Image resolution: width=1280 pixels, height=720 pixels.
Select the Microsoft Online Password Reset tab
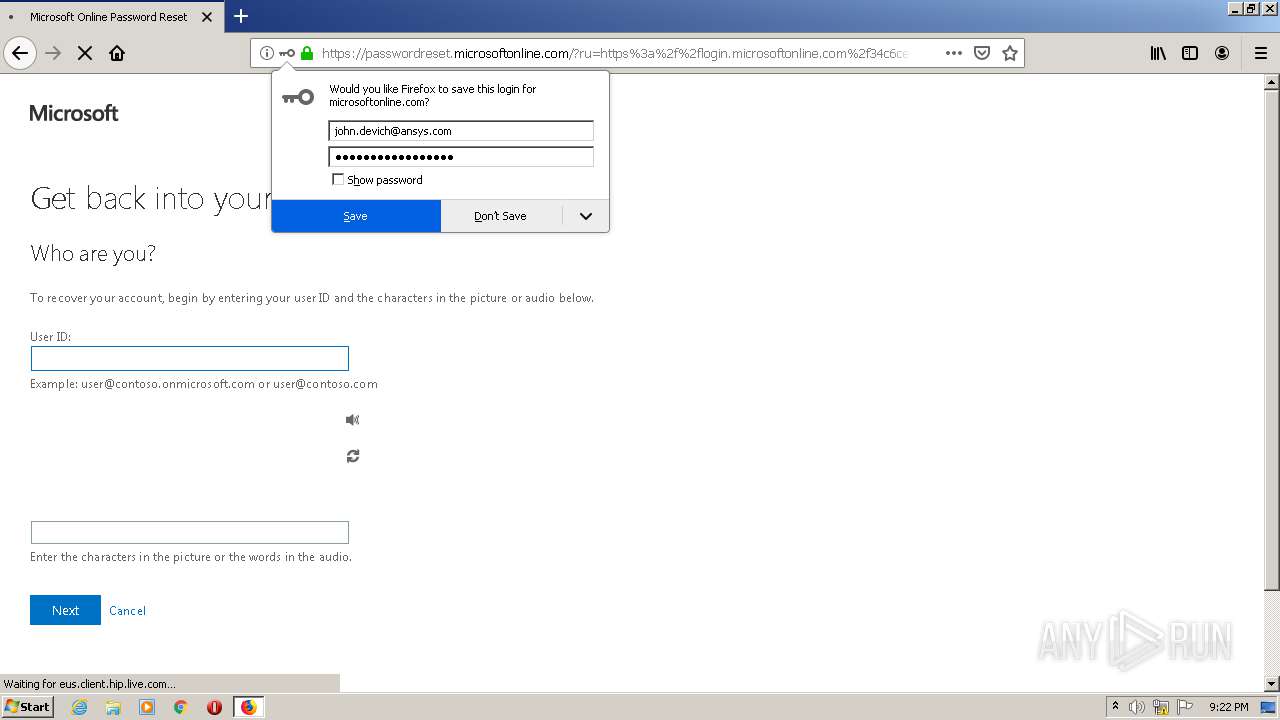point(110,16)
